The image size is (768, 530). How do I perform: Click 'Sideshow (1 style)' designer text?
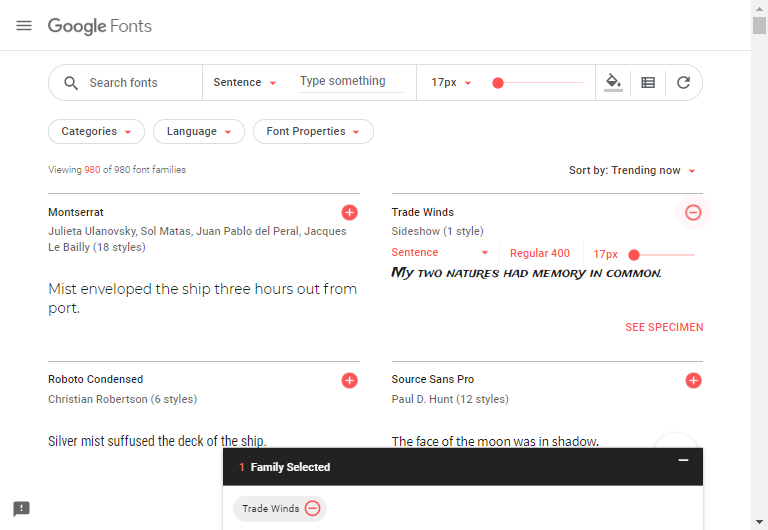coord(437,231)
